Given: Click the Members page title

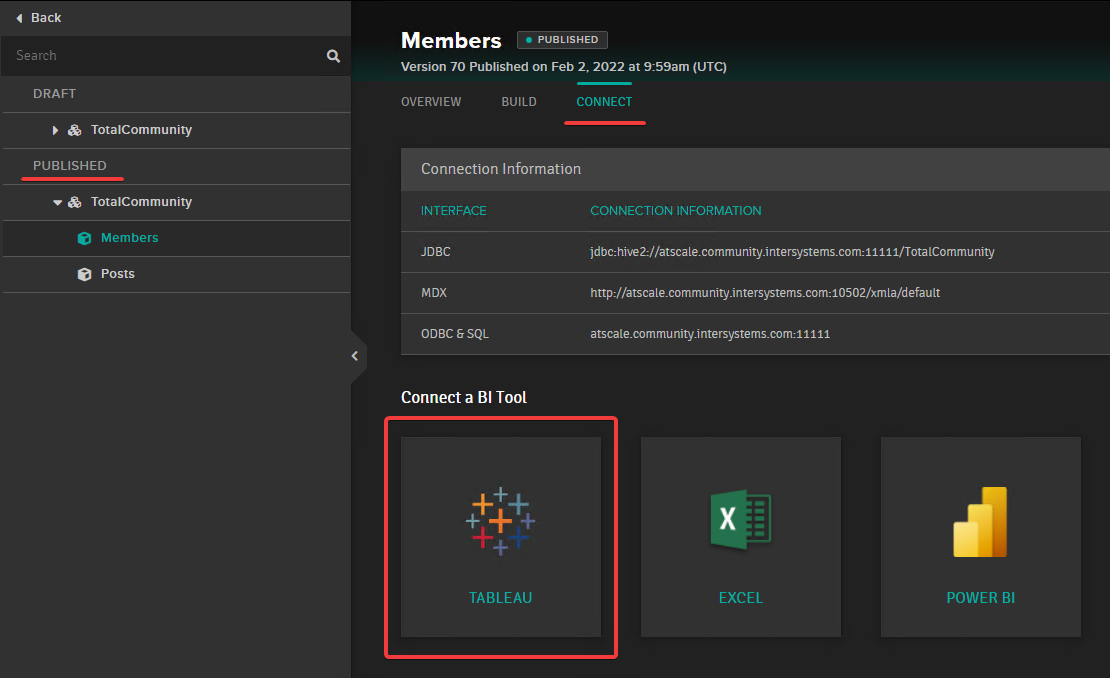Looking at the screenshot, I should tap(451, 40).
